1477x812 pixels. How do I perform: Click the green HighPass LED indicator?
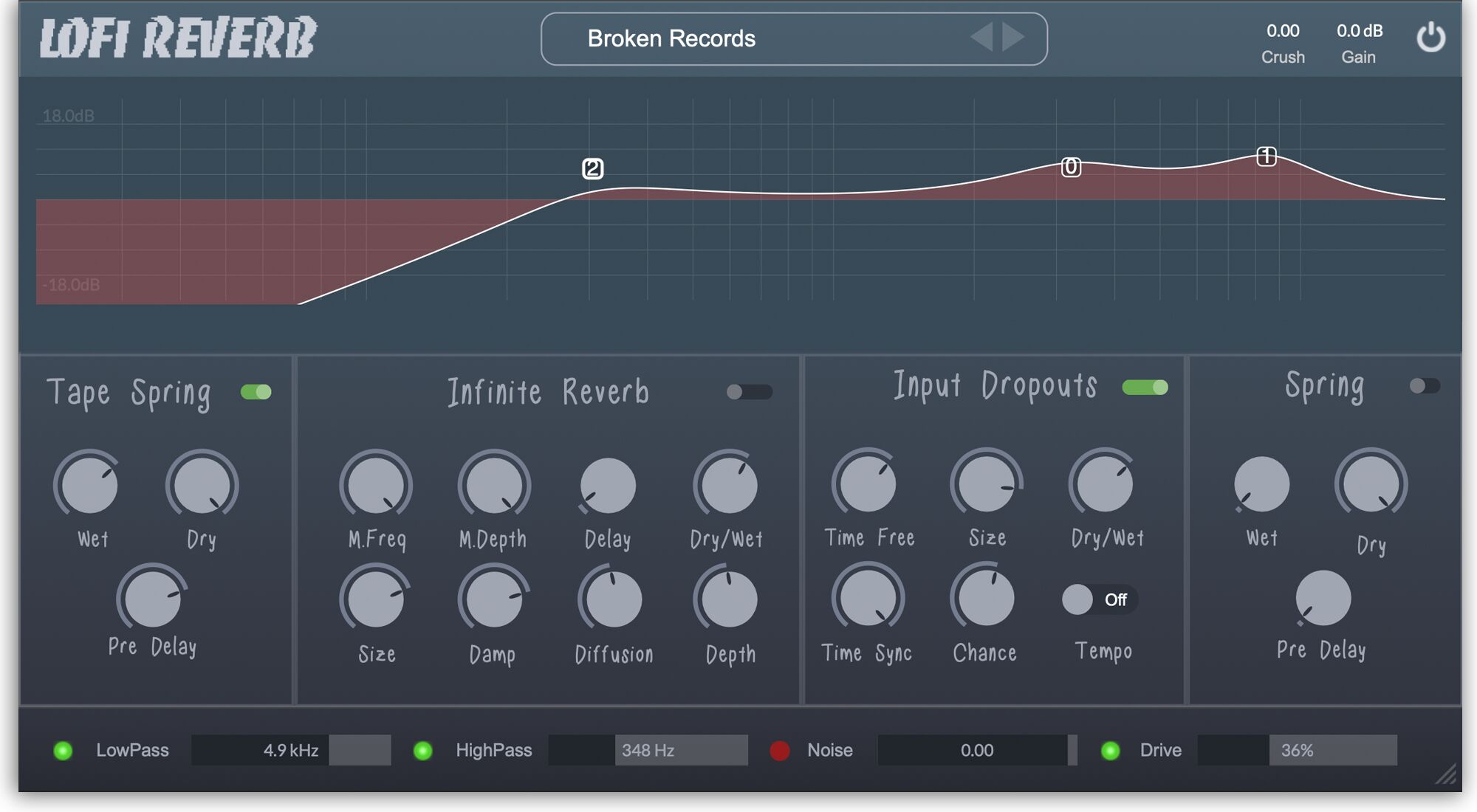(425, 750)
